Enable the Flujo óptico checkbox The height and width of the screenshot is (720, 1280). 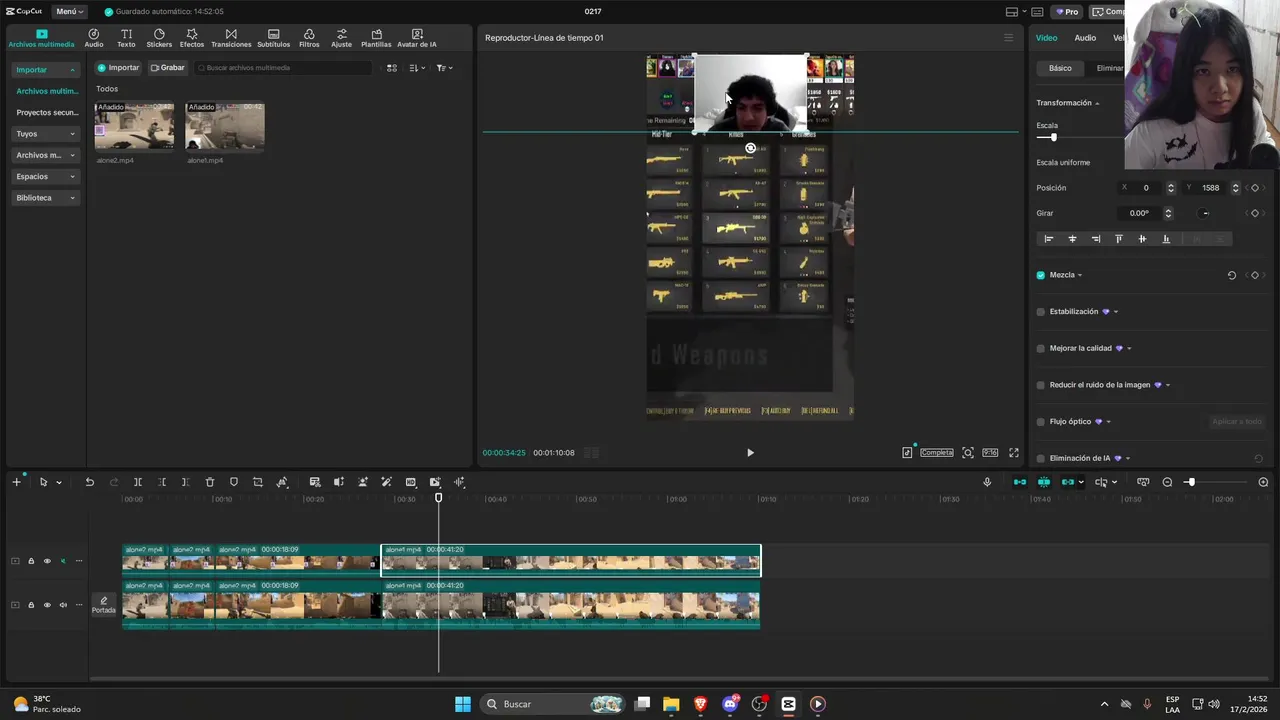[1041, 422]
